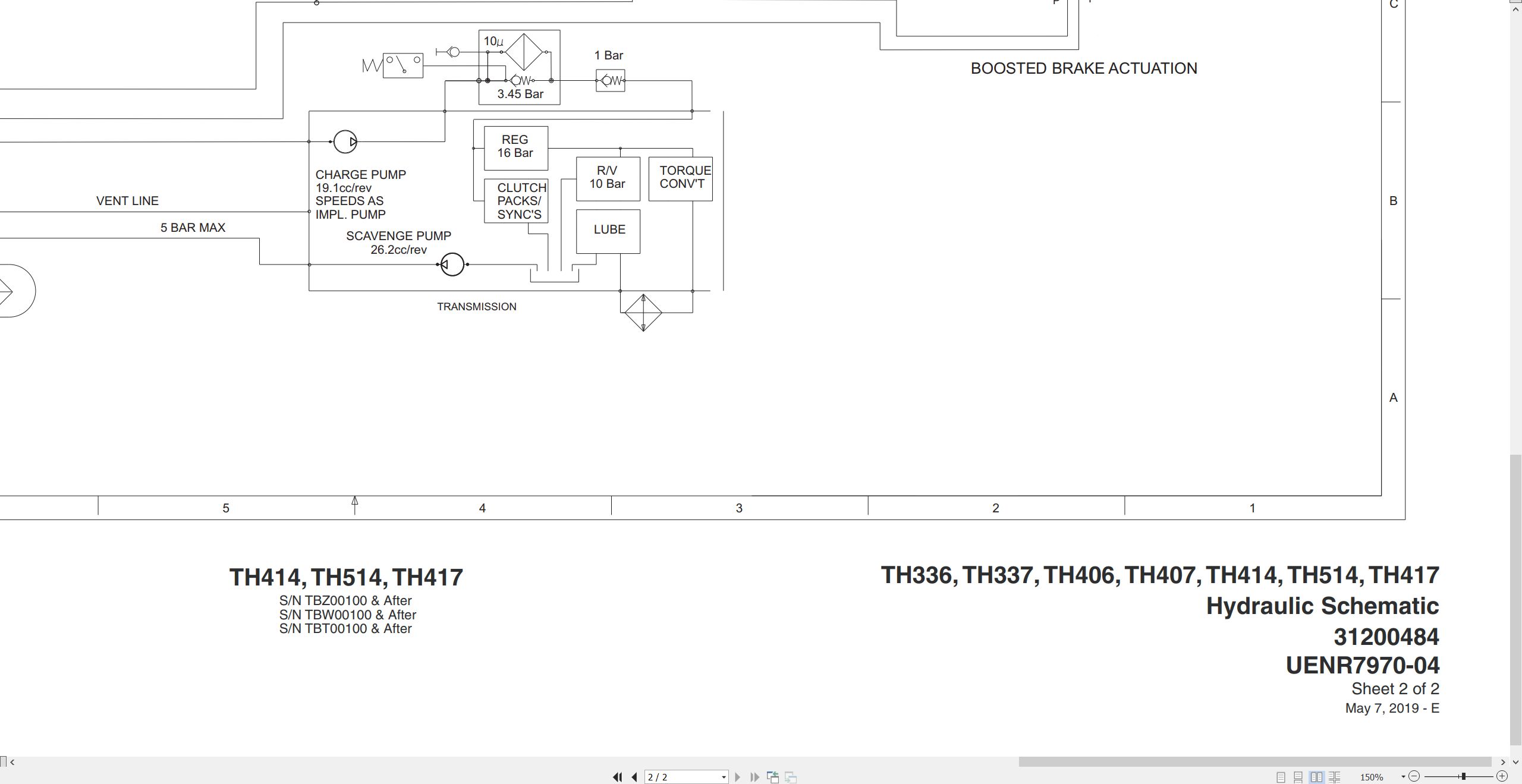Go to the next page
Viewport: 1522px width, 784px height.
(738, 777)
